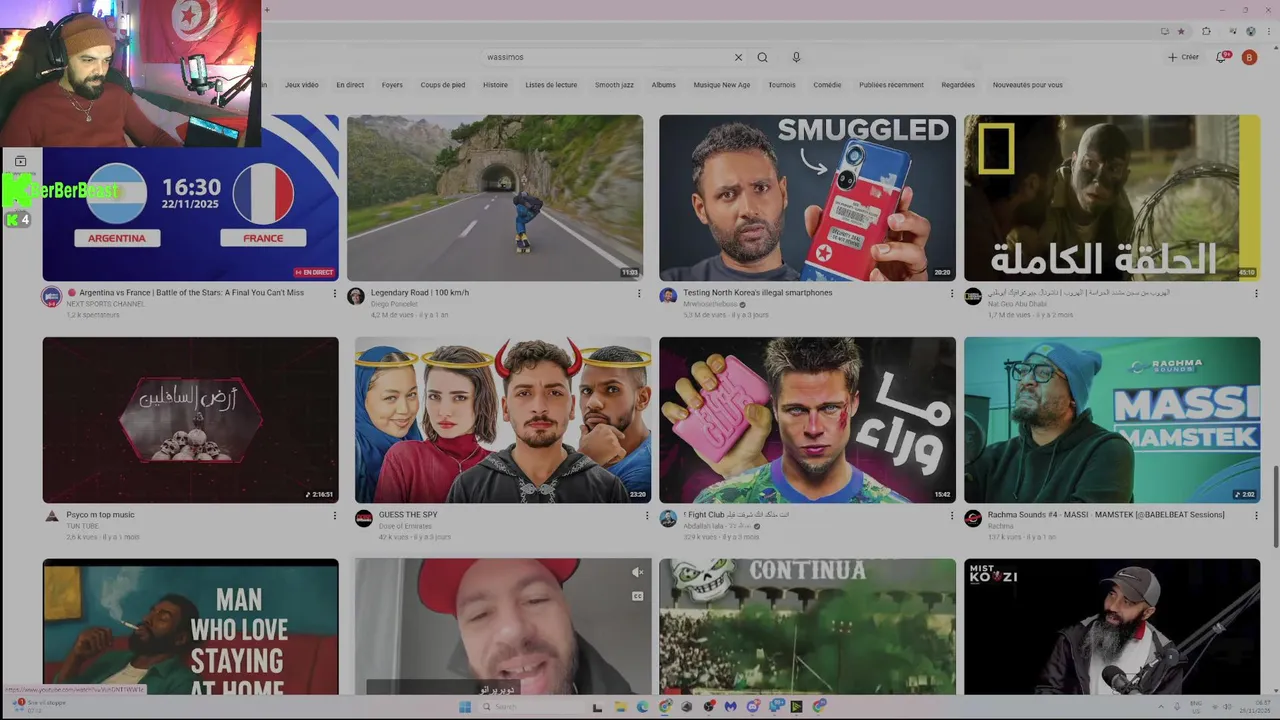Open Argentina vs France video thumbnail

pyautogui.click(x=190, y=198)
